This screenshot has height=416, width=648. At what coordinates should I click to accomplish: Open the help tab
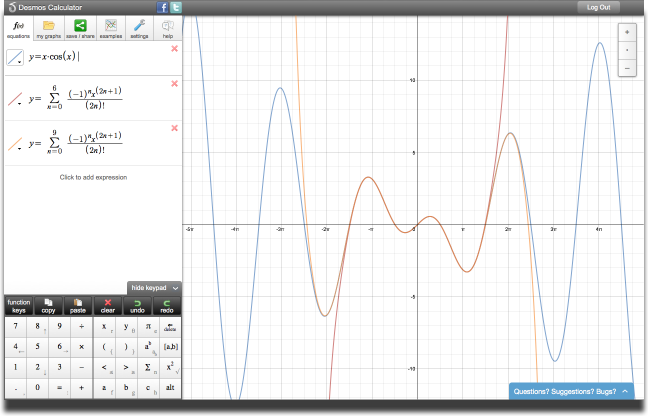(168, 29)
